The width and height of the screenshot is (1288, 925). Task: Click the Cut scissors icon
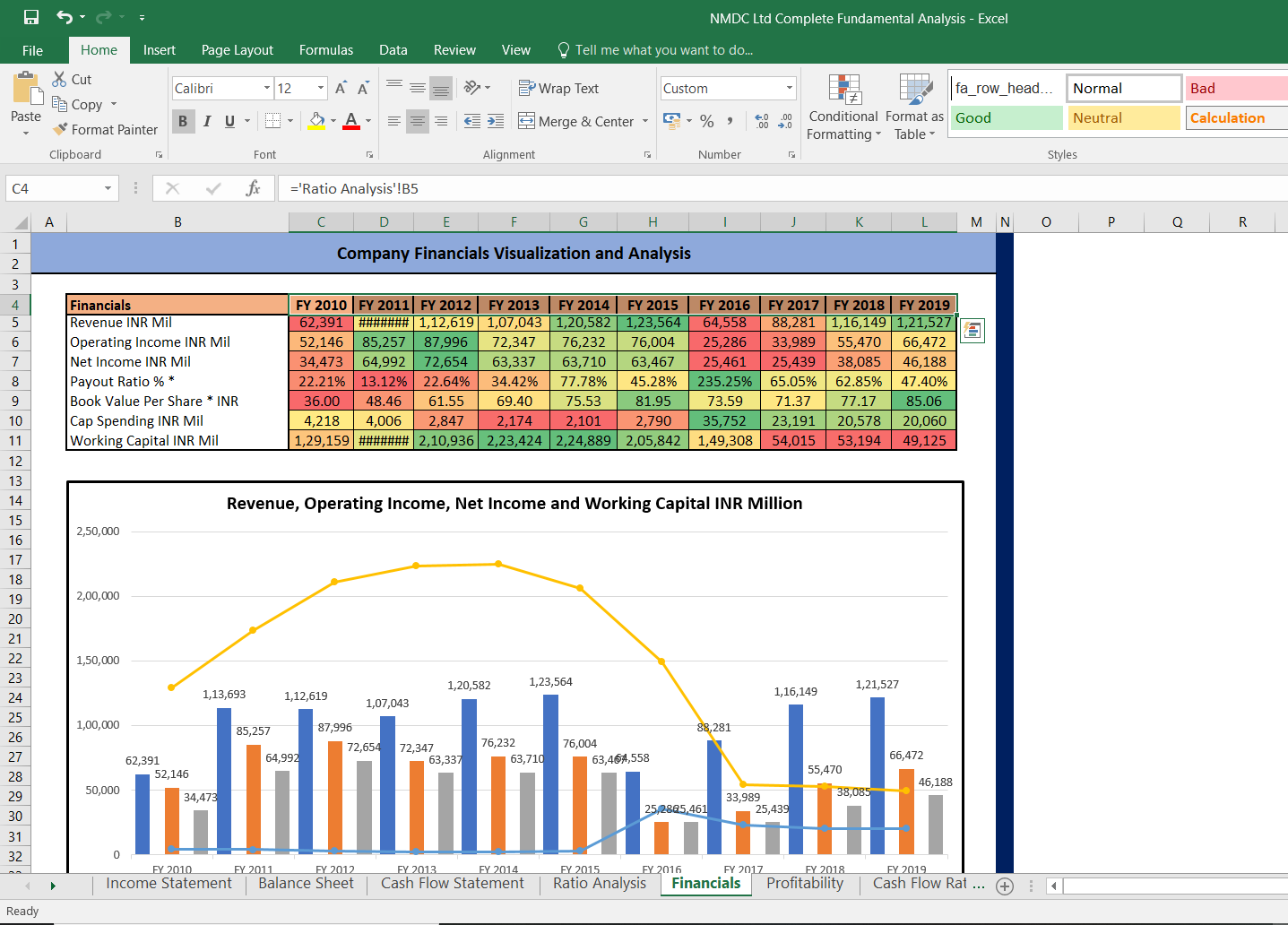[59, 79]
